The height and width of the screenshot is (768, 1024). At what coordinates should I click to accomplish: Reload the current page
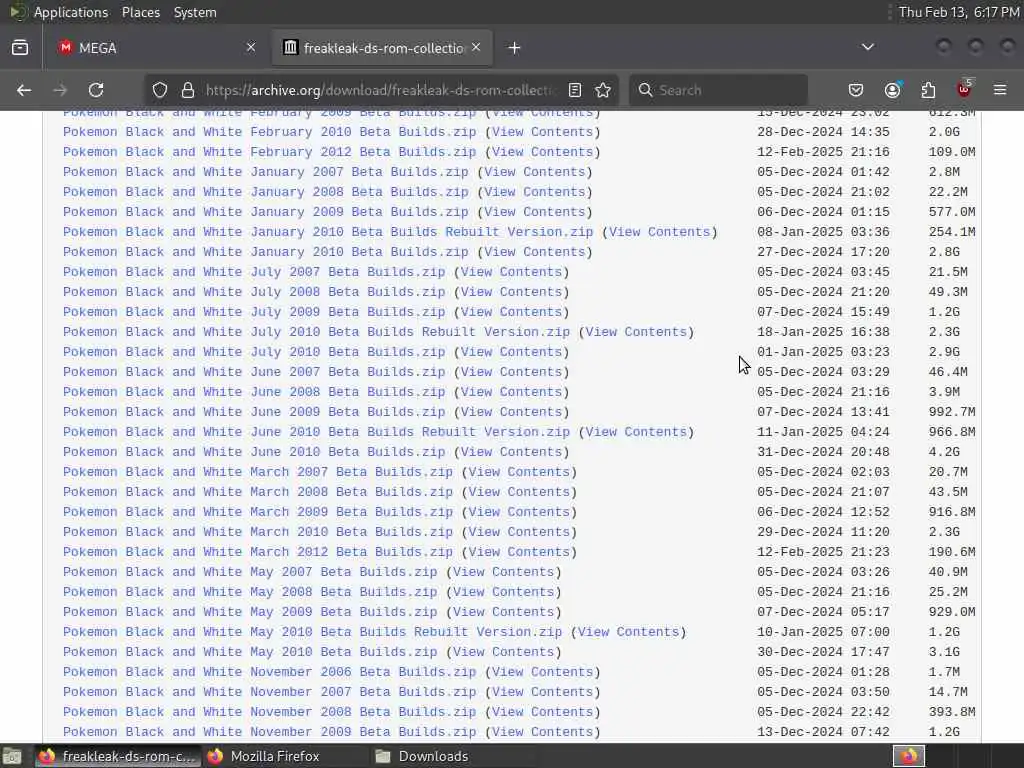(96, 90)
